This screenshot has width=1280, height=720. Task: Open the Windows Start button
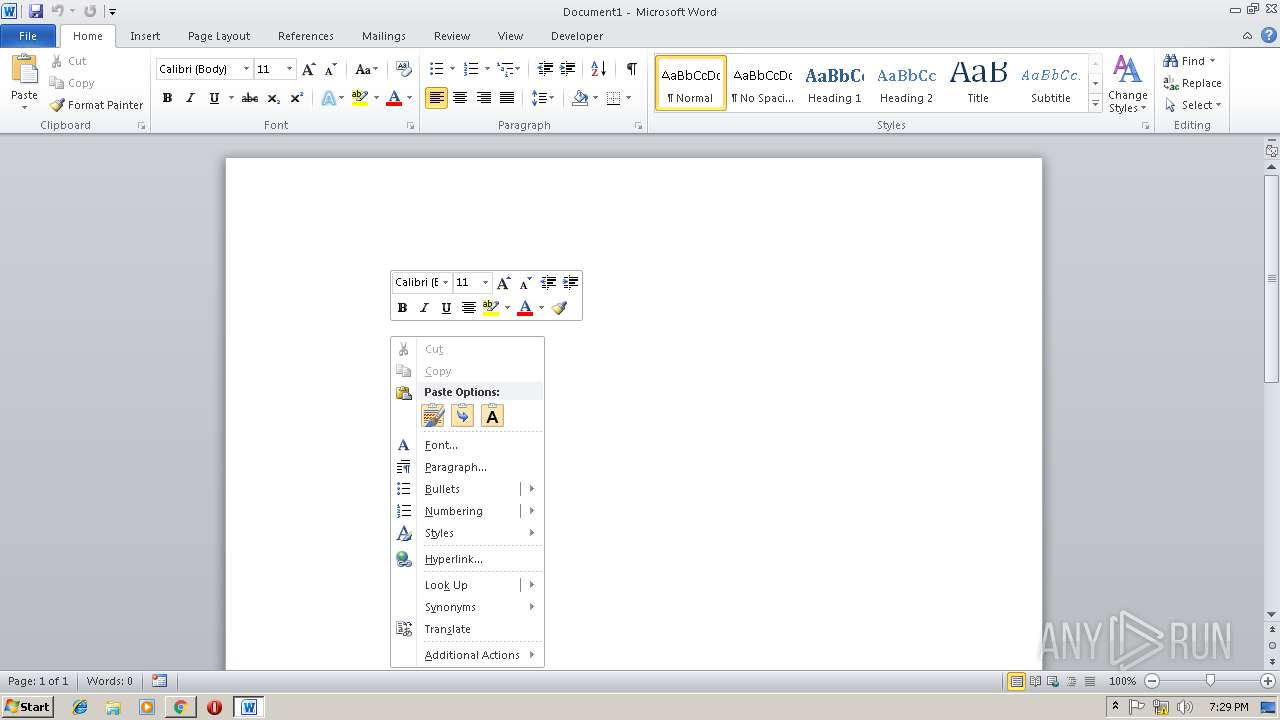click(27, 707)
